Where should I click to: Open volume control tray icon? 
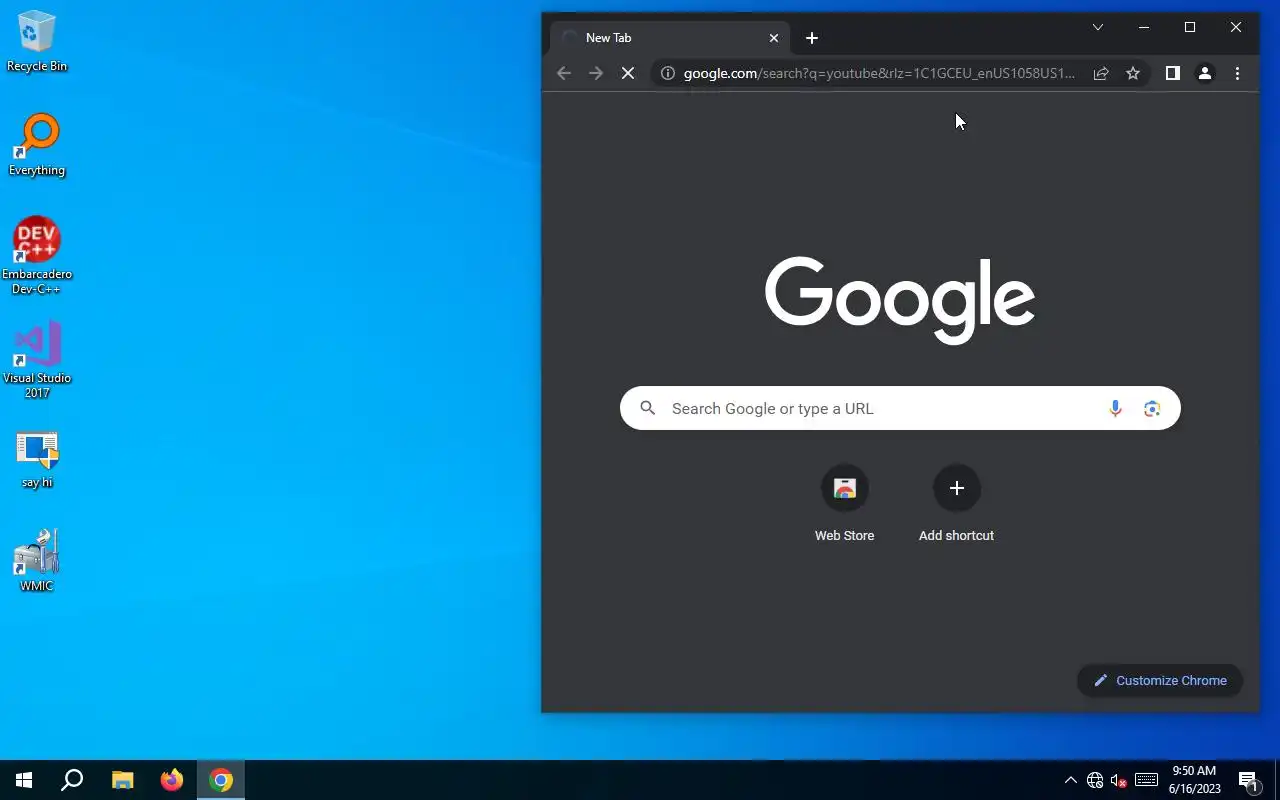click(x=1119, y=780)
